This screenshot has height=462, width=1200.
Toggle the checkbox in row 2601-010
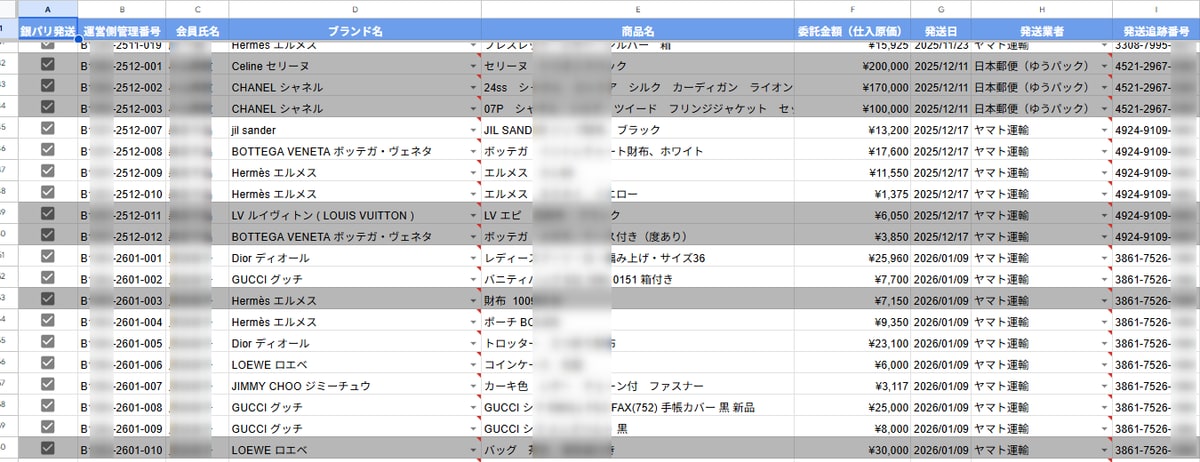click(47, 448)
